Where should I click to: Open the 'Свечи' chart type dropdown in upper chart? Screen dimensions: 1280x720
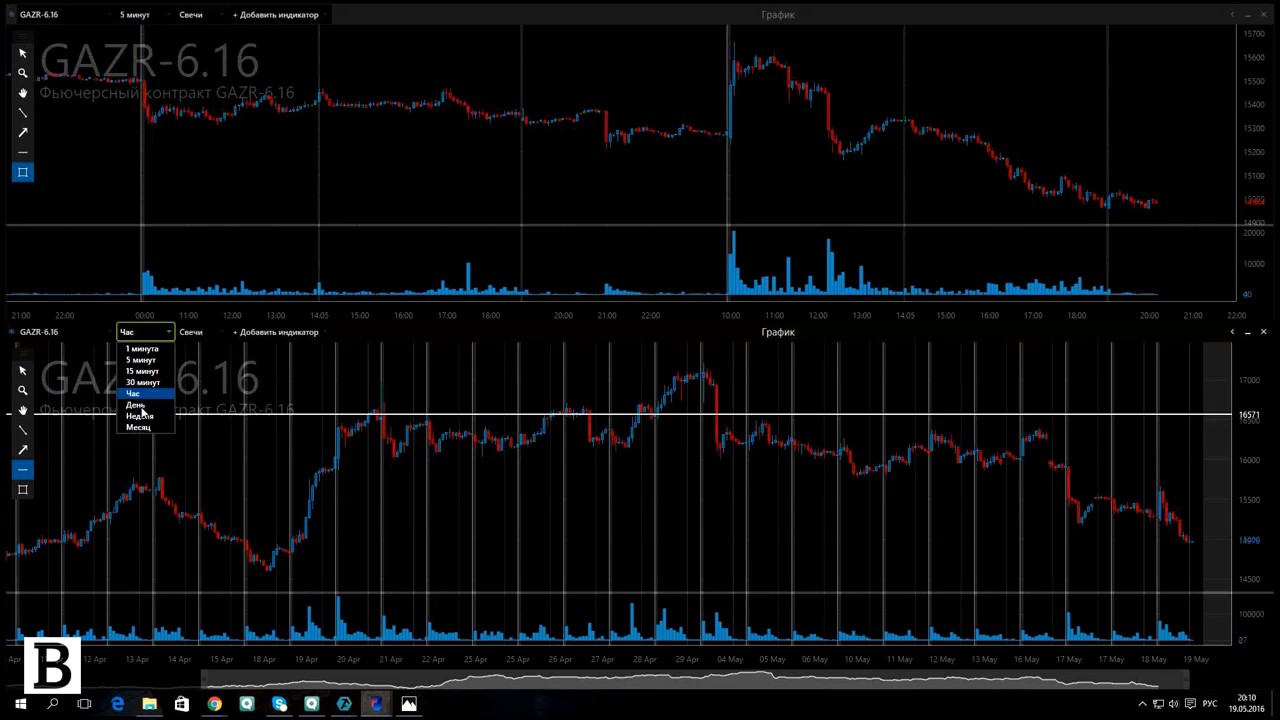(201, 15)
